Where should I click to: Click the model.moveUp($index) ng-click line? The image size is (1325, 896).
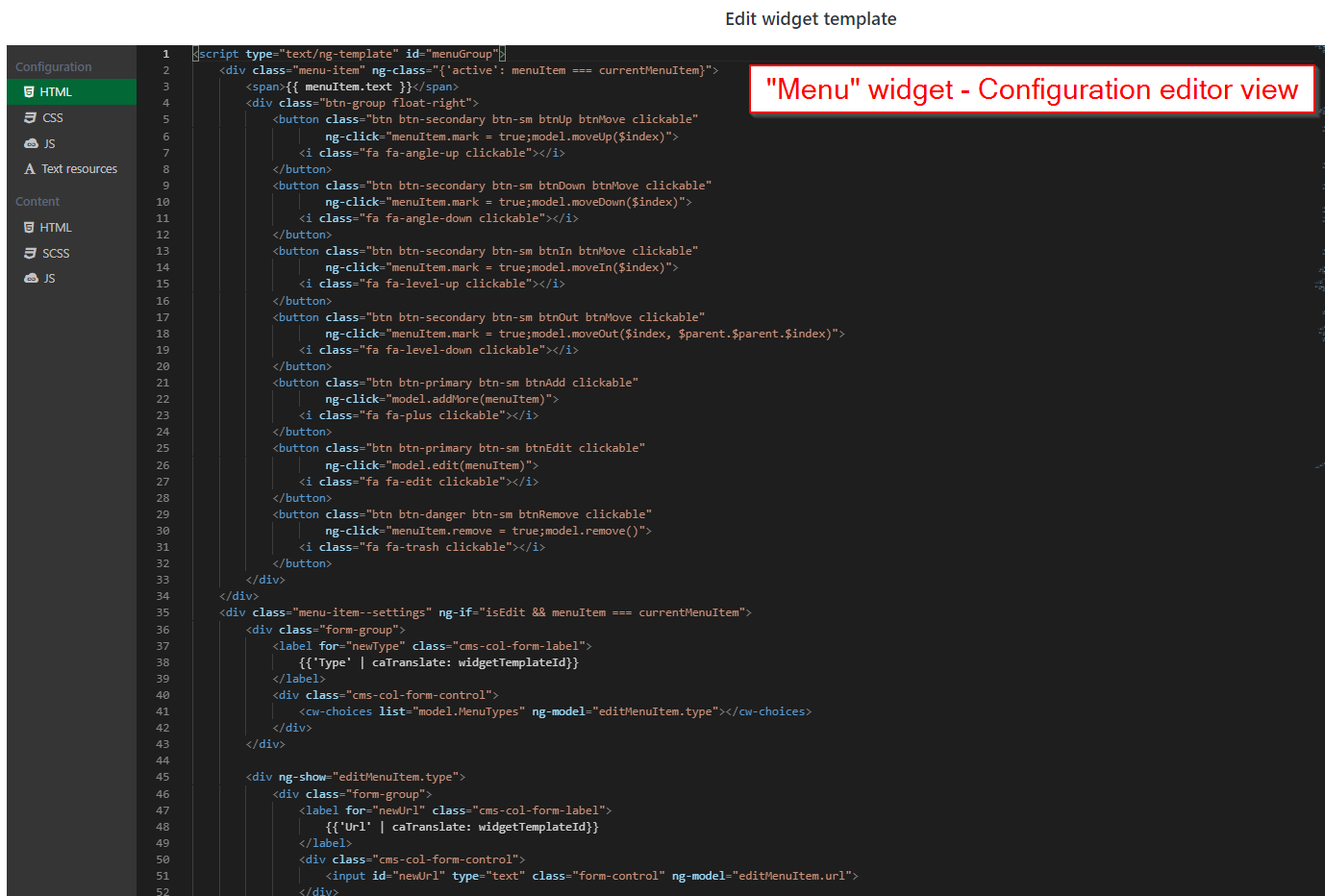tap(502, 137)
